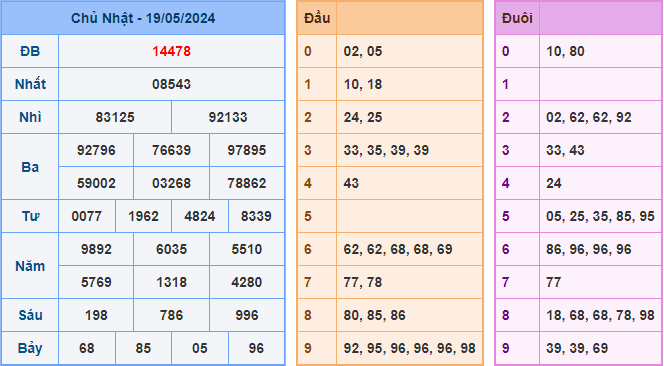The image size is (664, 366).
Task: Click fourth prize number 8339
Action: coord(256,216)
